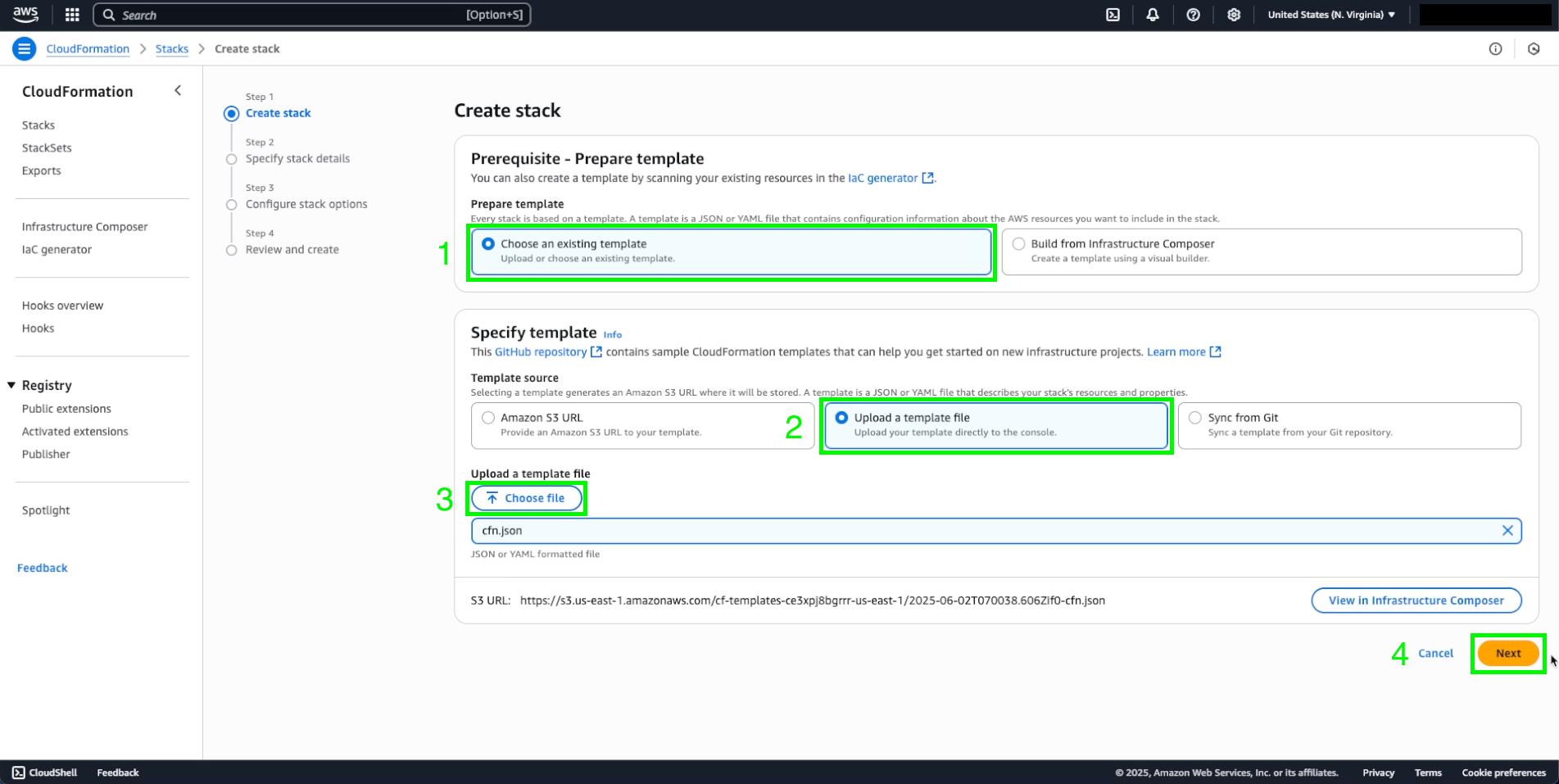Click View in Infrastructure Composer button

[1416, 600]
